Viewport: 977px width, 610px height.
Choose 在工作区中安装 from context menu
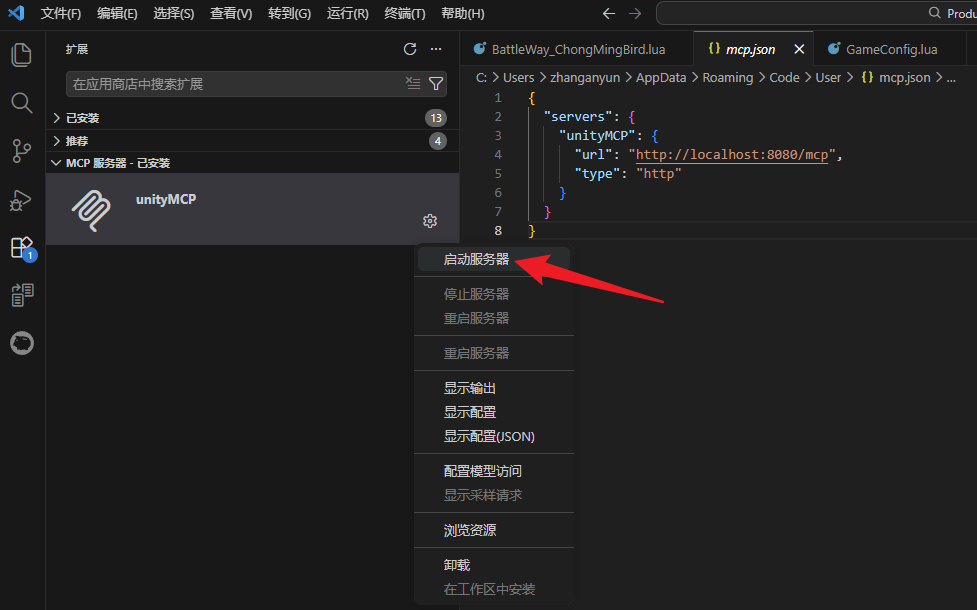point(493,589)
